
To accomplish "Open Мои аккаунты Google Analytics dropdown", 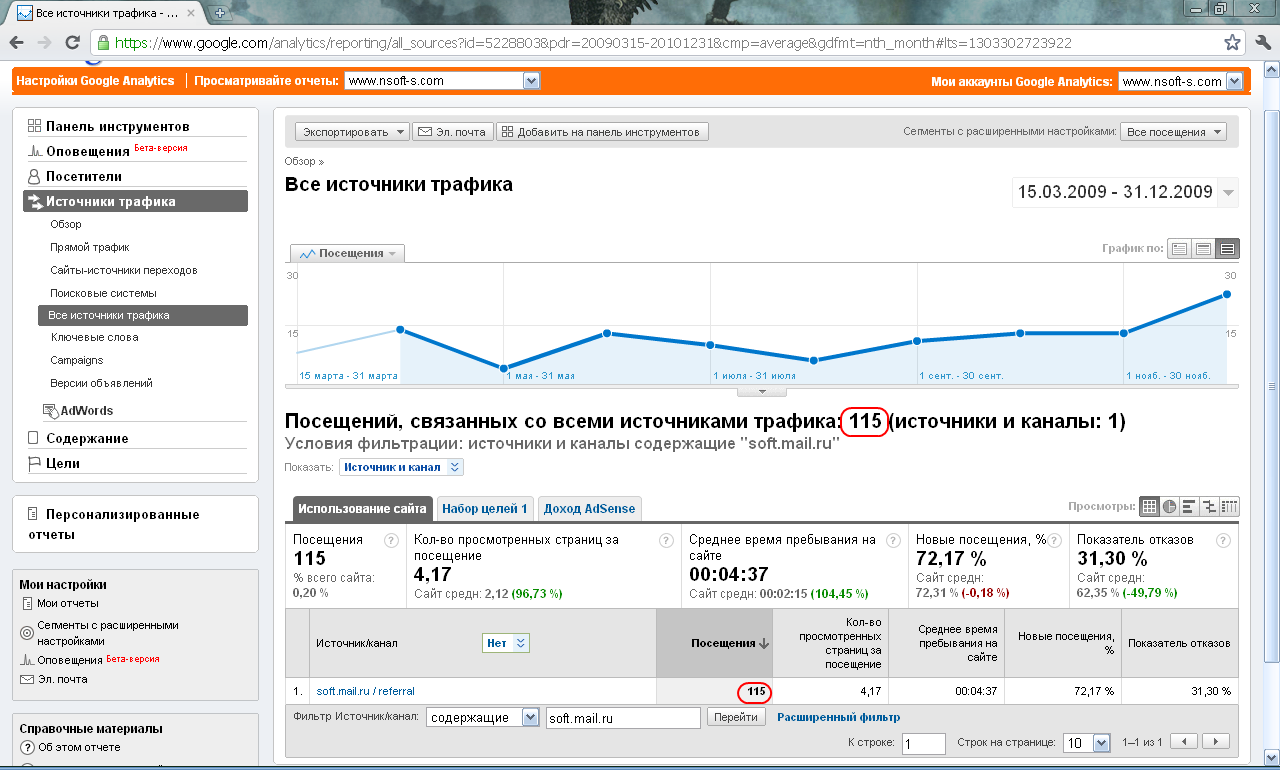I will (1180, 81).
